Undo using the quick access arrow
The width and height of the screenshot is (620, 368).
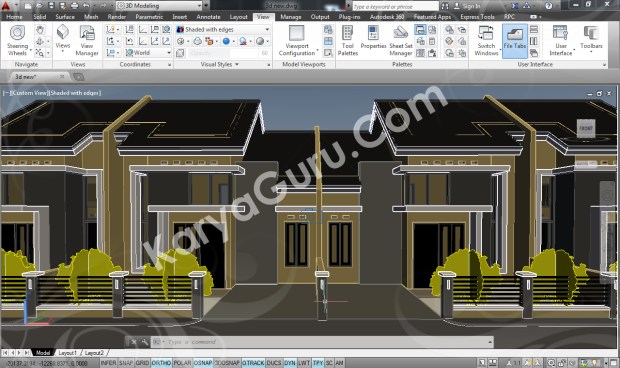pos(86,6)
